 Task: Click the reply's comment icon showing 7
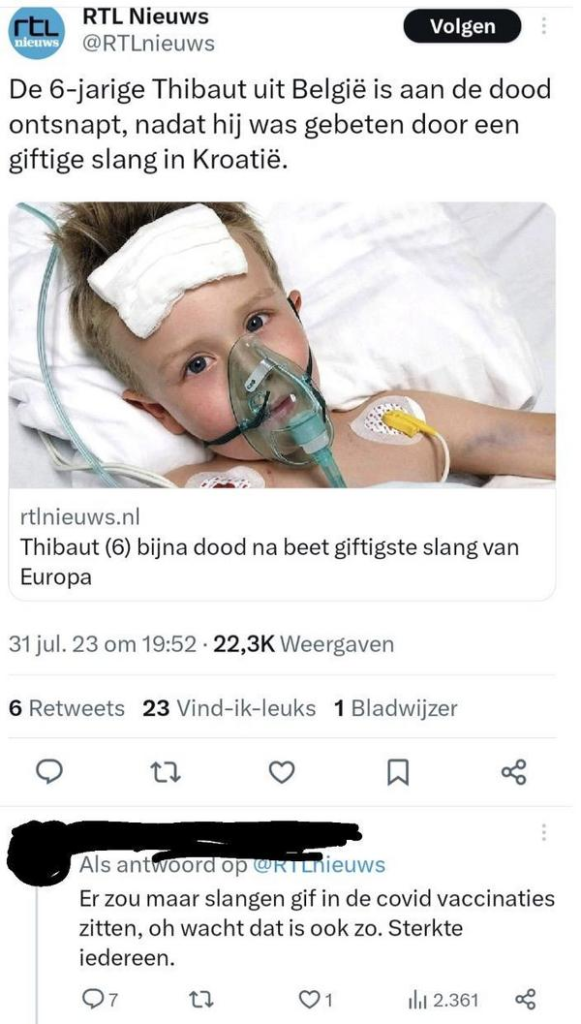pos(101,1000)
